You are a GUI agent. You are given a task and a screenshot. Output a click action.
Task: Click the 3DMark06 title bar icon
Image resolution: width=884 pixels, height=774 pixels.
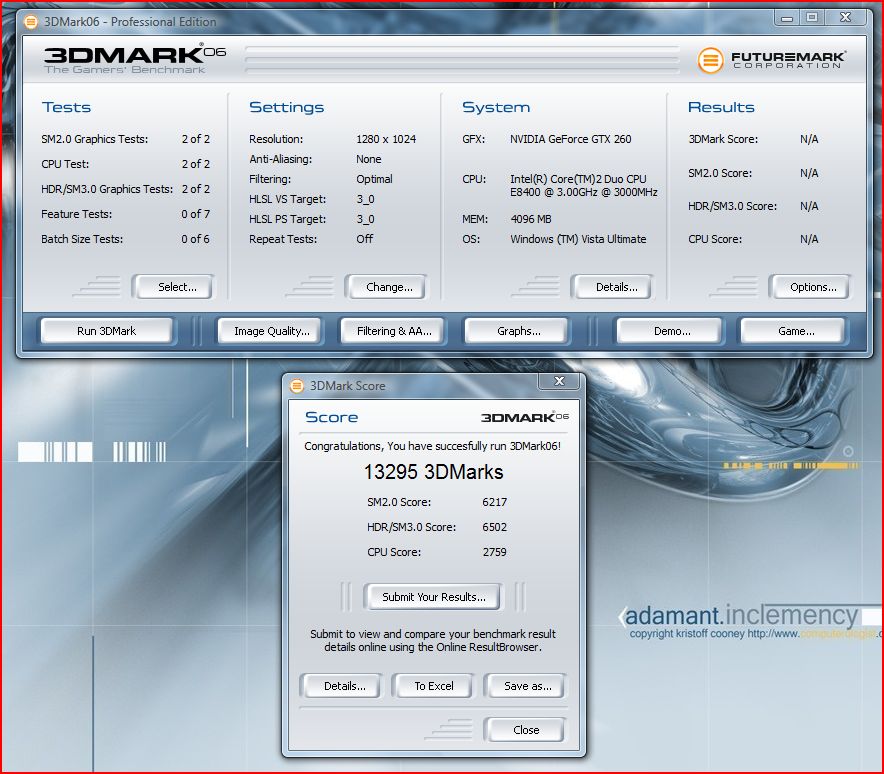[31, 22]
